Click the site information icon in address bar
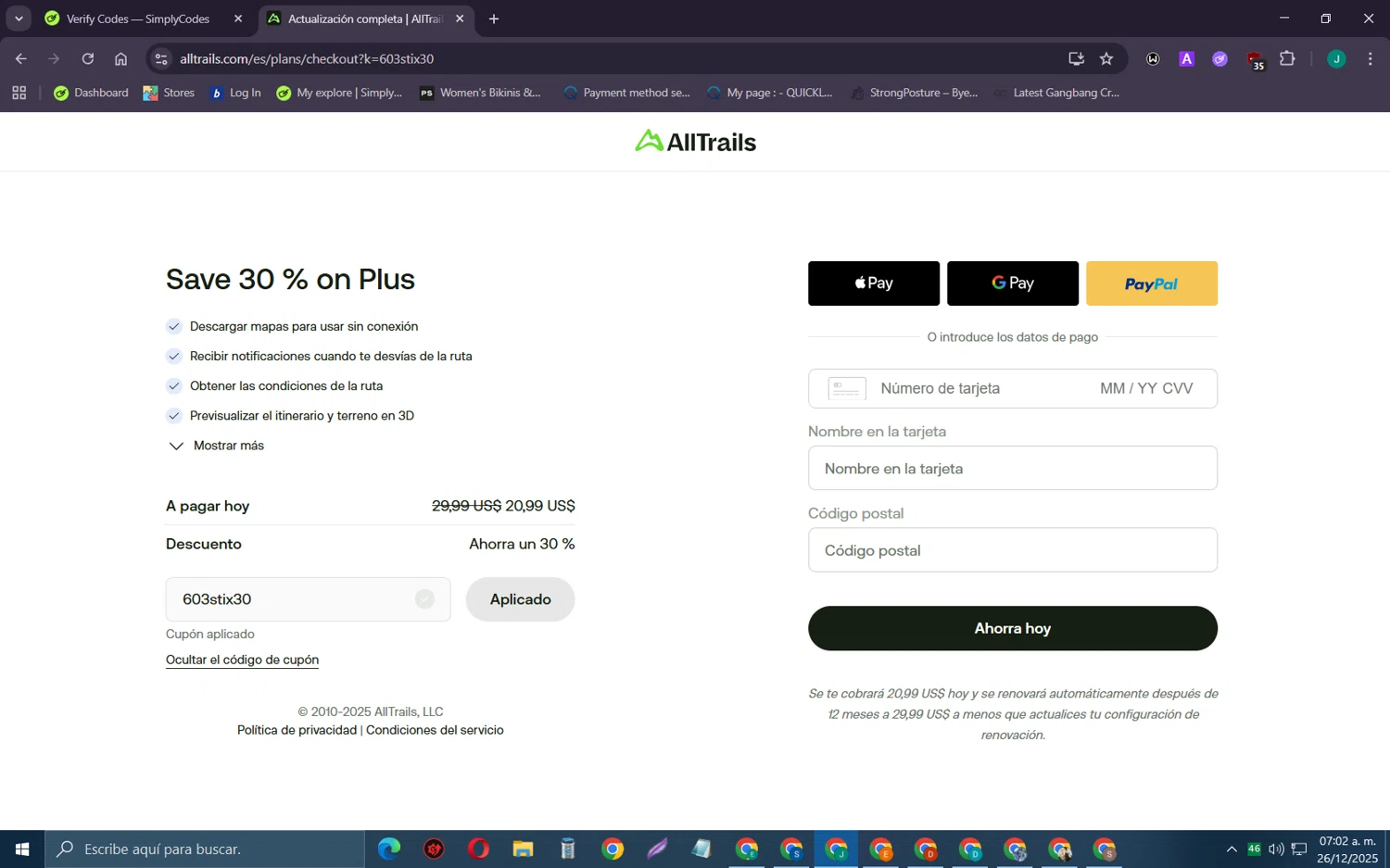 click(161, 58)
